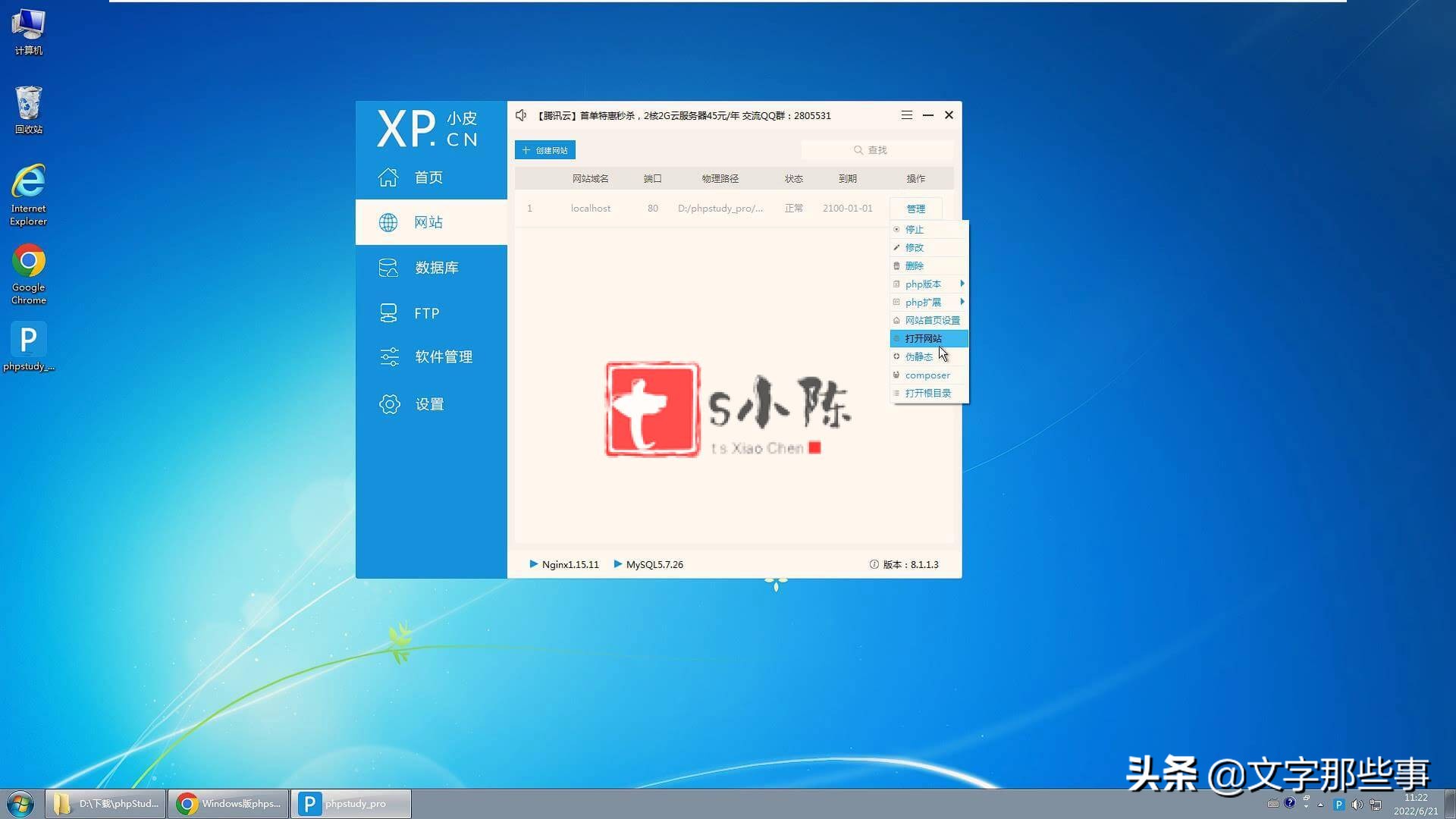Open the FTP section
Viewport: 1456px width, 819px height.
tap(426, 312)
